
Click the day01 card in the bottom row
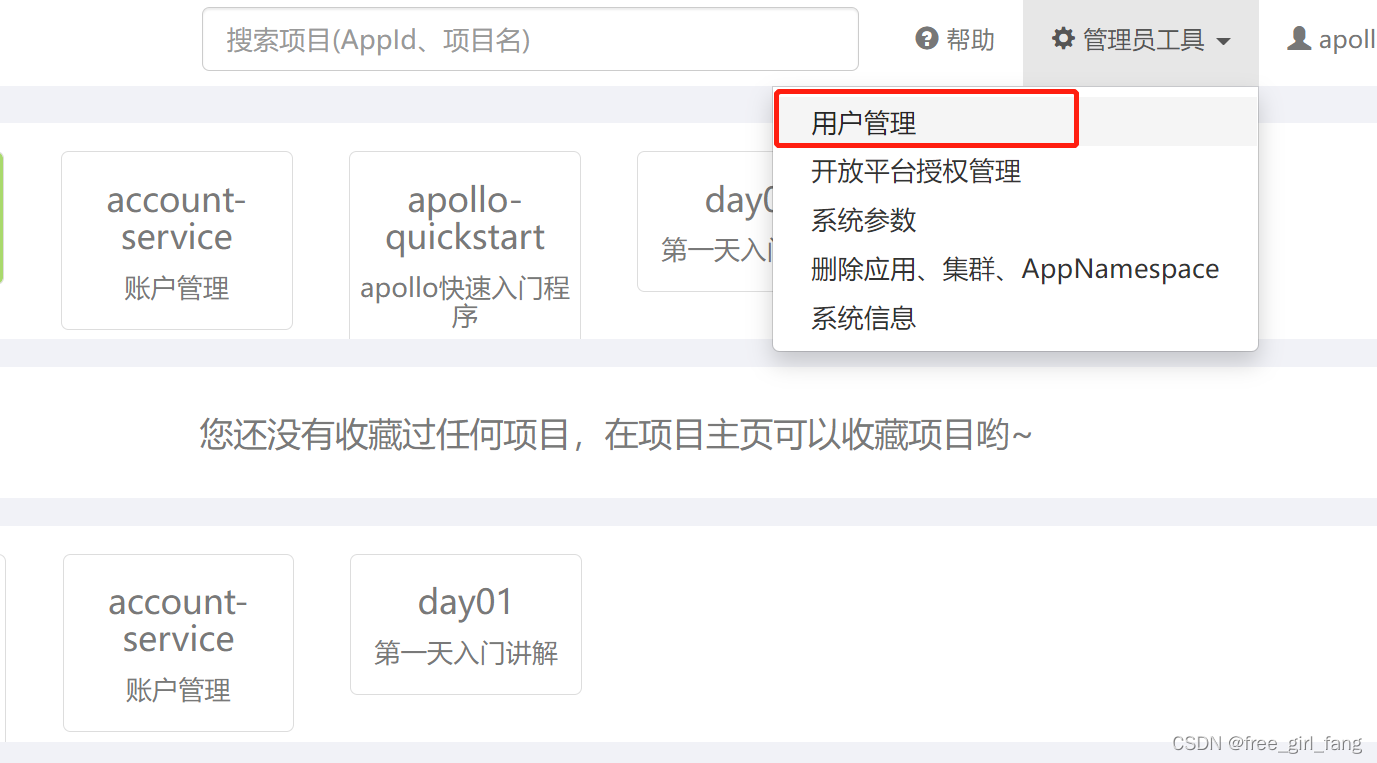[464, 623]
